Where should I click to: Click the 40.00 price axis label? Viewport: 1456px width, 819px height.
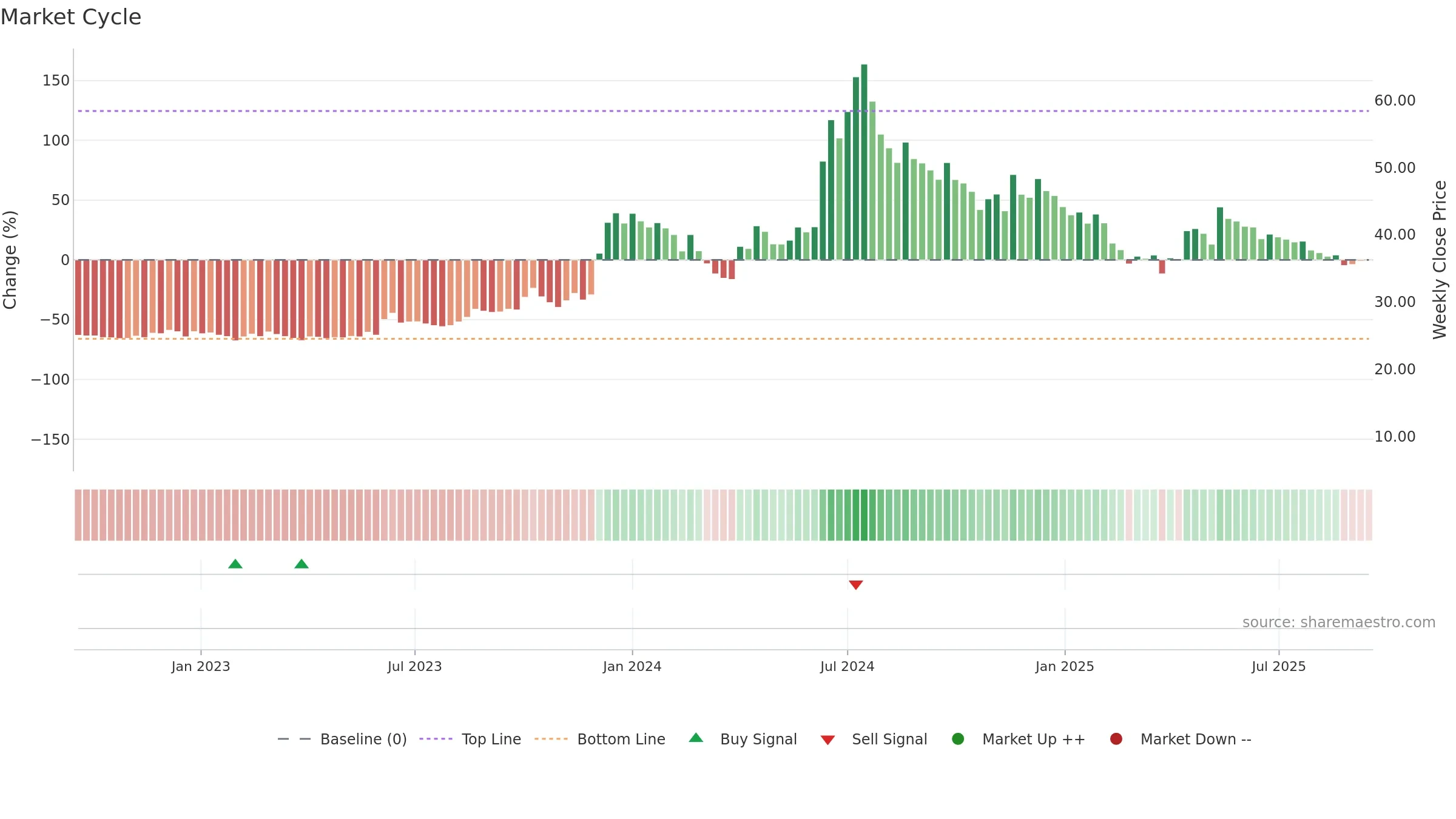tap(1395, 235)
